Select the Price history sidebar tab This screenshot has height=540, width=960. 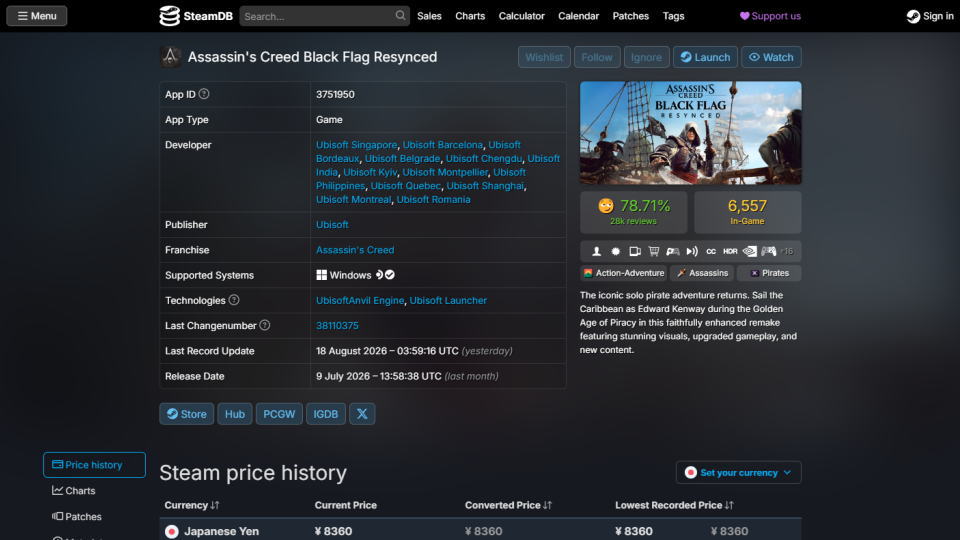click(x=94, y=465)
